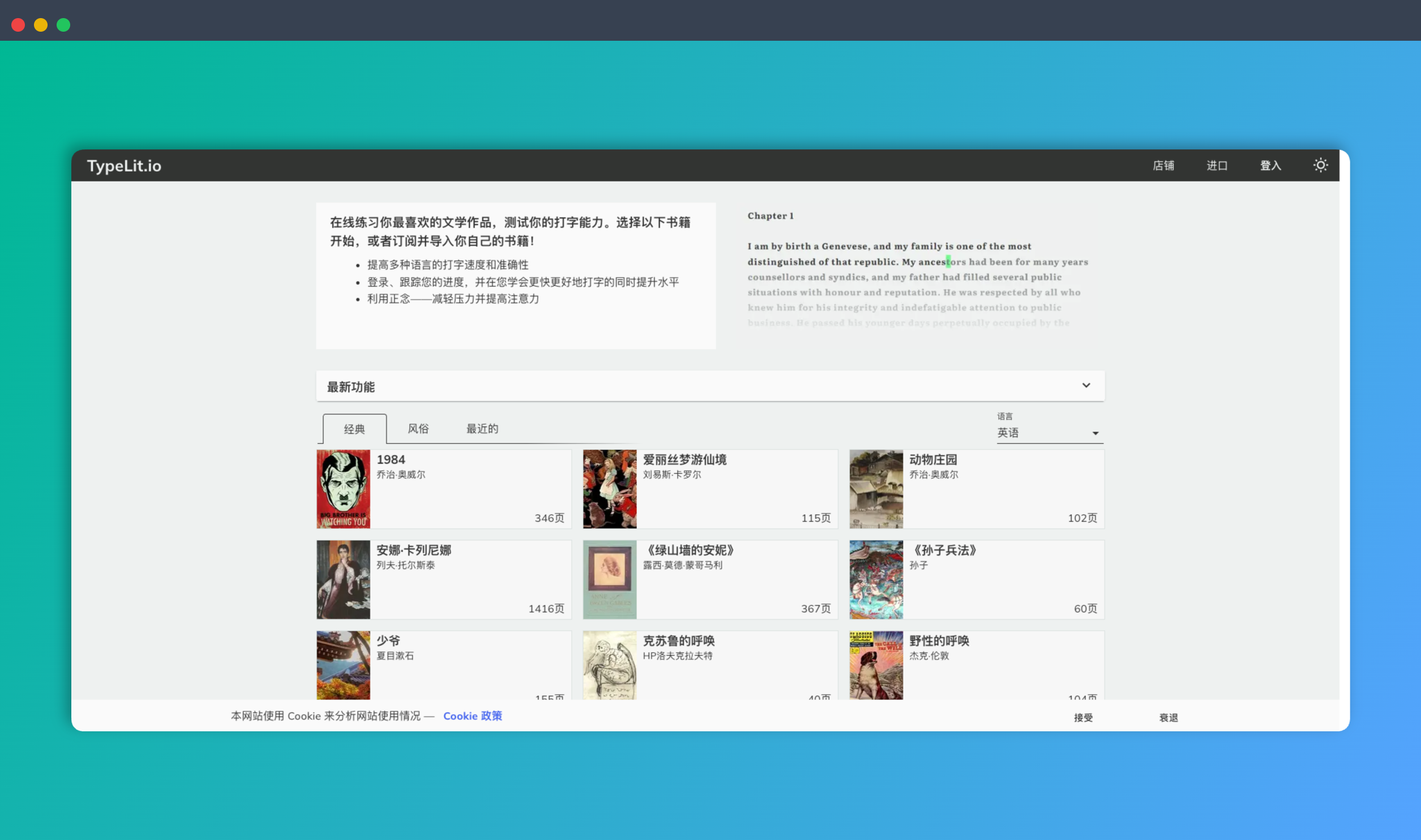Toggle dark mode with the sun icon
This screenshot has width=1421, height=840.
pos(1320,165)
